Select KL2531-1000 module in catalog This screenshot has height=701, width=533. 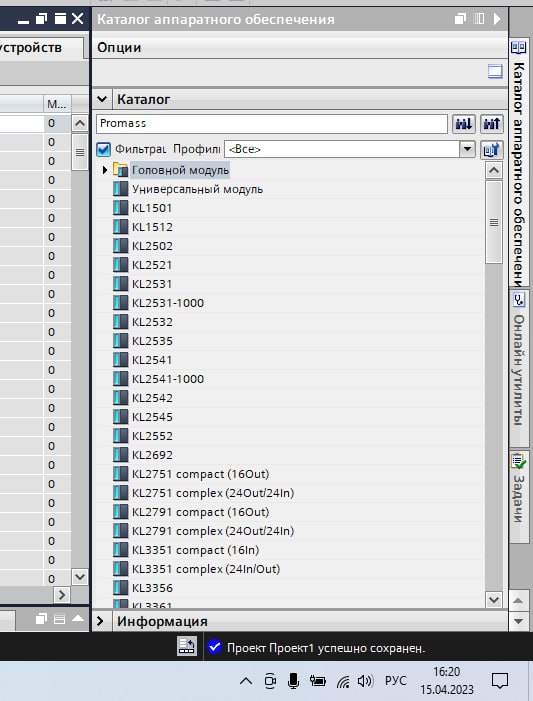[x=168, y=303]
